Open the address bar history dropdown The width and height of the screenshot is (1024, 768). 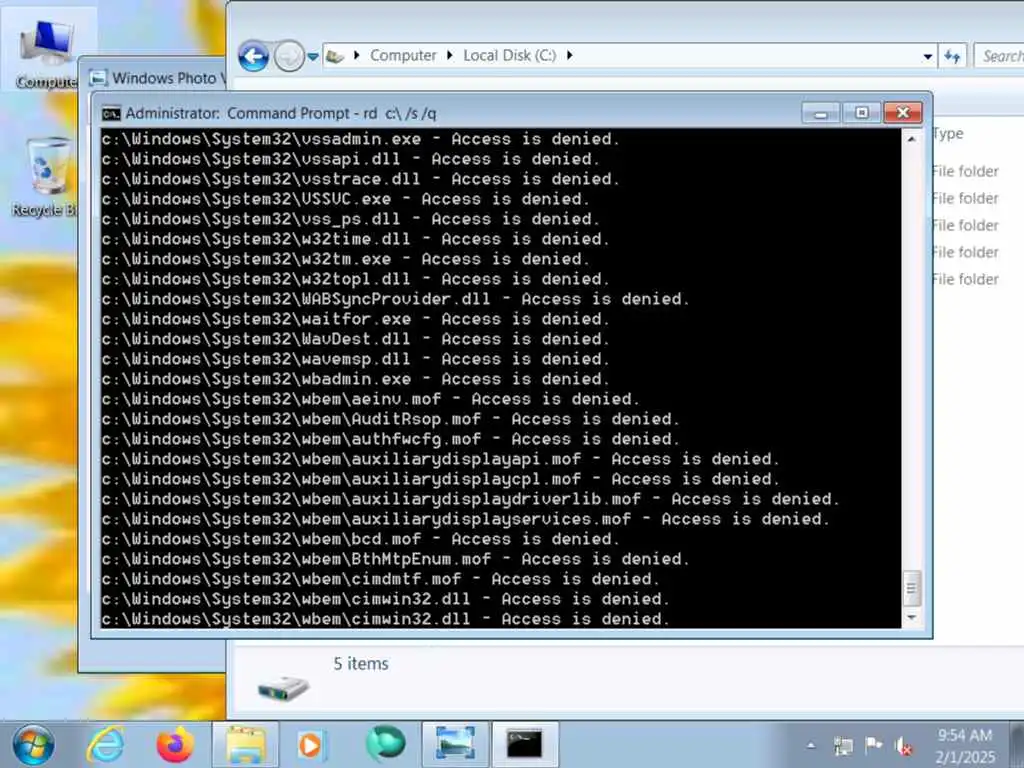tap(927, 57)
